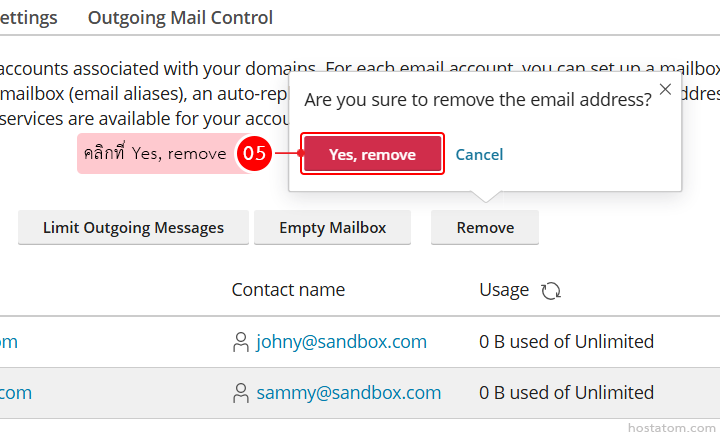720x436 pixels.
Task: Click the red 05 step badge
Action: coord(255,154)
